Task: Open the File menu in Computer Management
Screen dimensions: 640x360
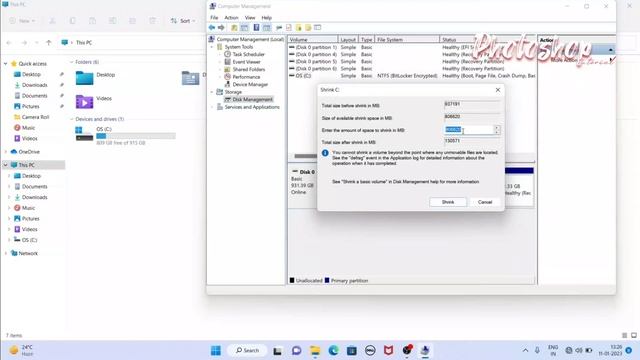Action: tap(214, 18)
